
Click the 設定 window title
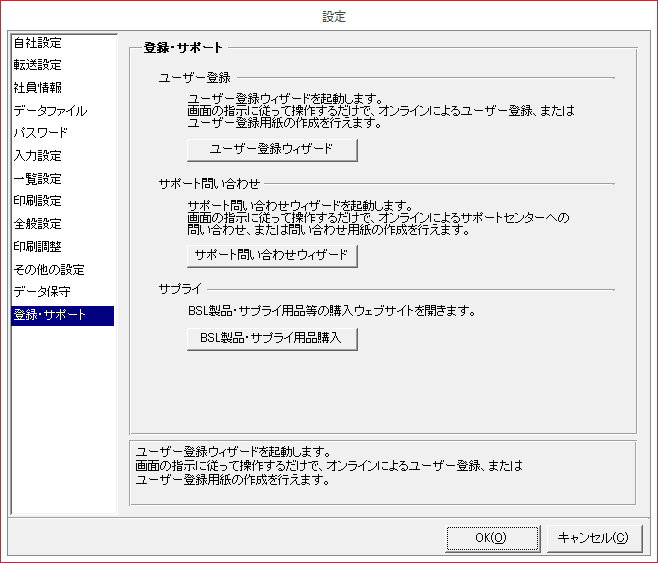334,16
